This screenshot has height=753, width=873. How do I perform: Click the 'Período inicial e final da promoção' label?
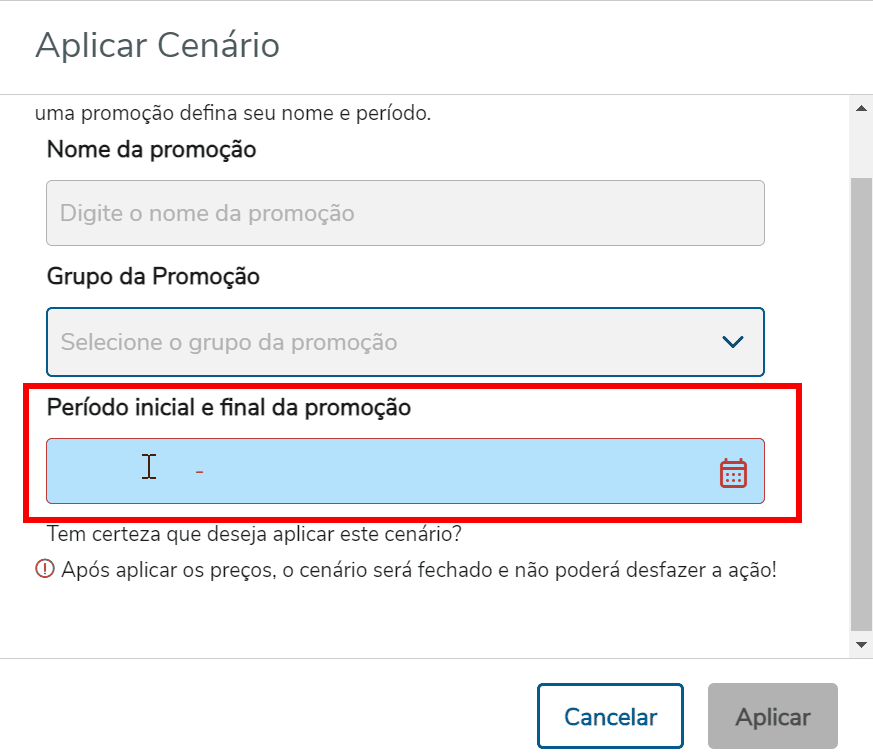click(229, 407)
